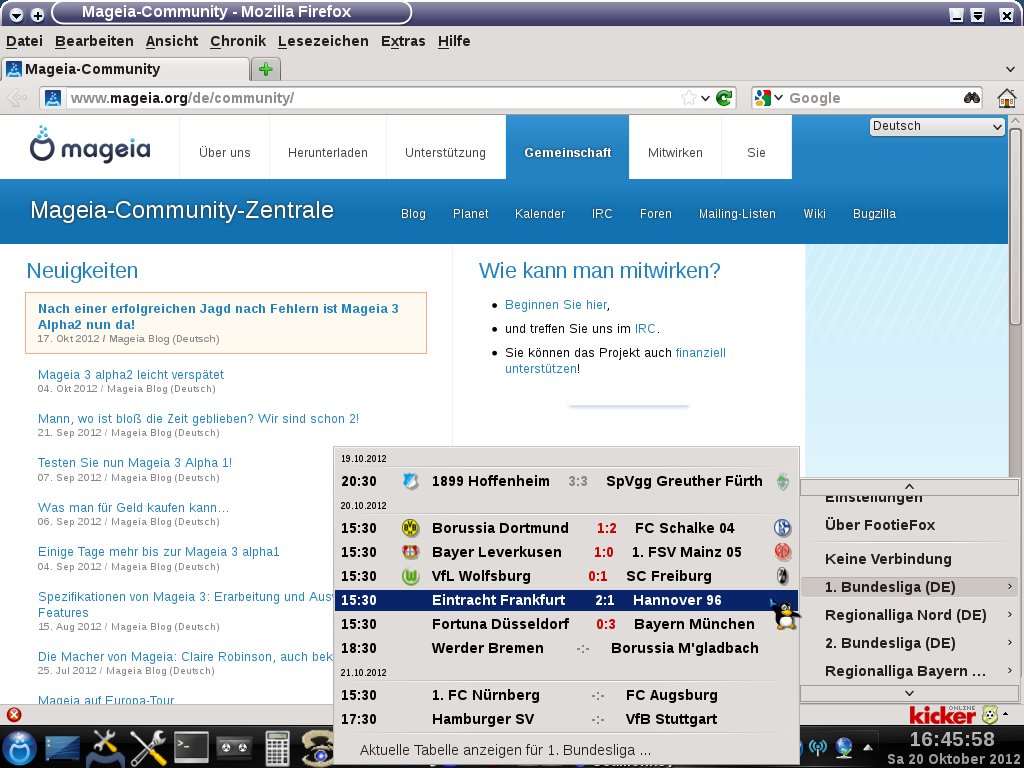1024x768 pixels.
Task: Open the 'Testen Sie nun Mageia 3 Alpha 1!' link
Action: 135,463
